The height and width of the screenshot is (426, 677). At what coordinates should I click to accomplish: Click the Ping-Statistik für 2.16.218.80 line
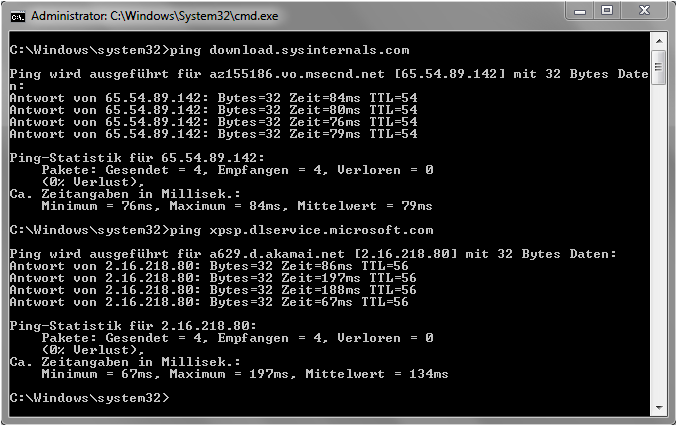click(x=132, y=325)
